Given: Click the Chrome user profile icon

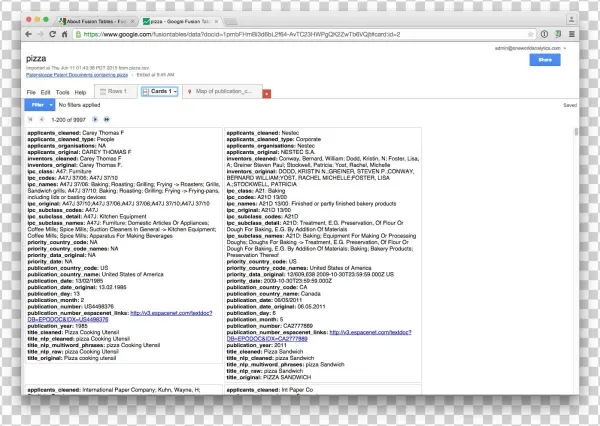Looking at the screenshot, I should 571,19.
